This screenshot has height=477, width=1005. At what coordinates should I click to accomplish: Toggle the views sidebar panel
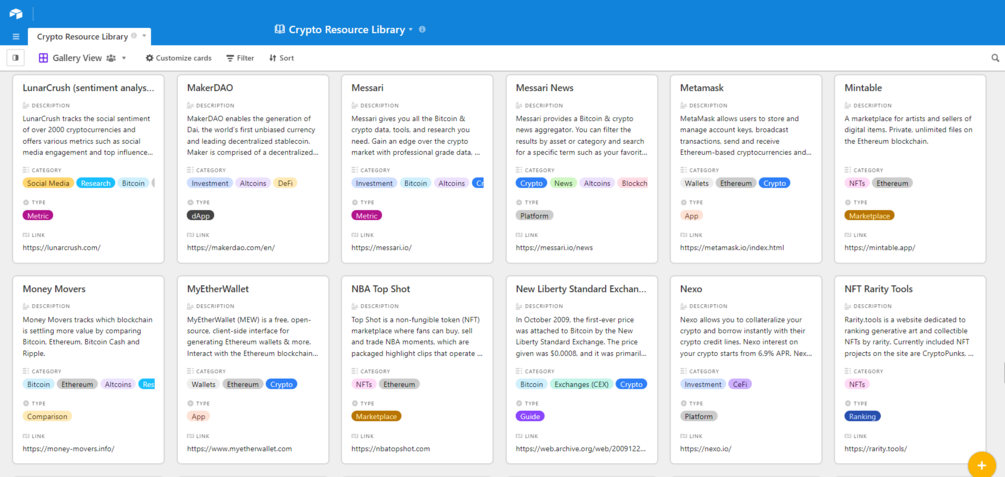pos(16,58)
